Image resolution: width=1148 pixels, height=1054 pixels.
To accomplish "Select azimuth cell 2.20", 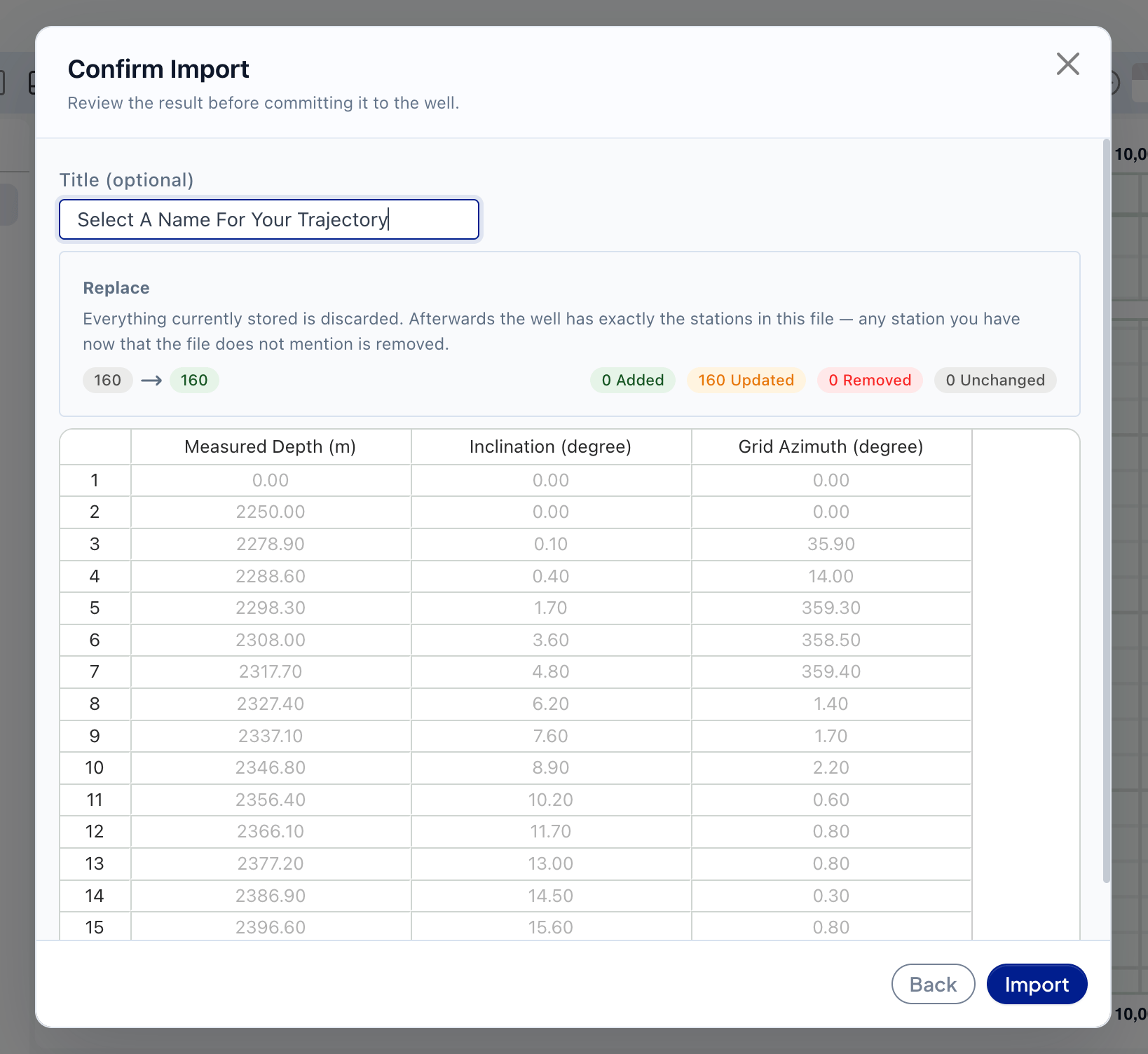I will coord(831,767).
